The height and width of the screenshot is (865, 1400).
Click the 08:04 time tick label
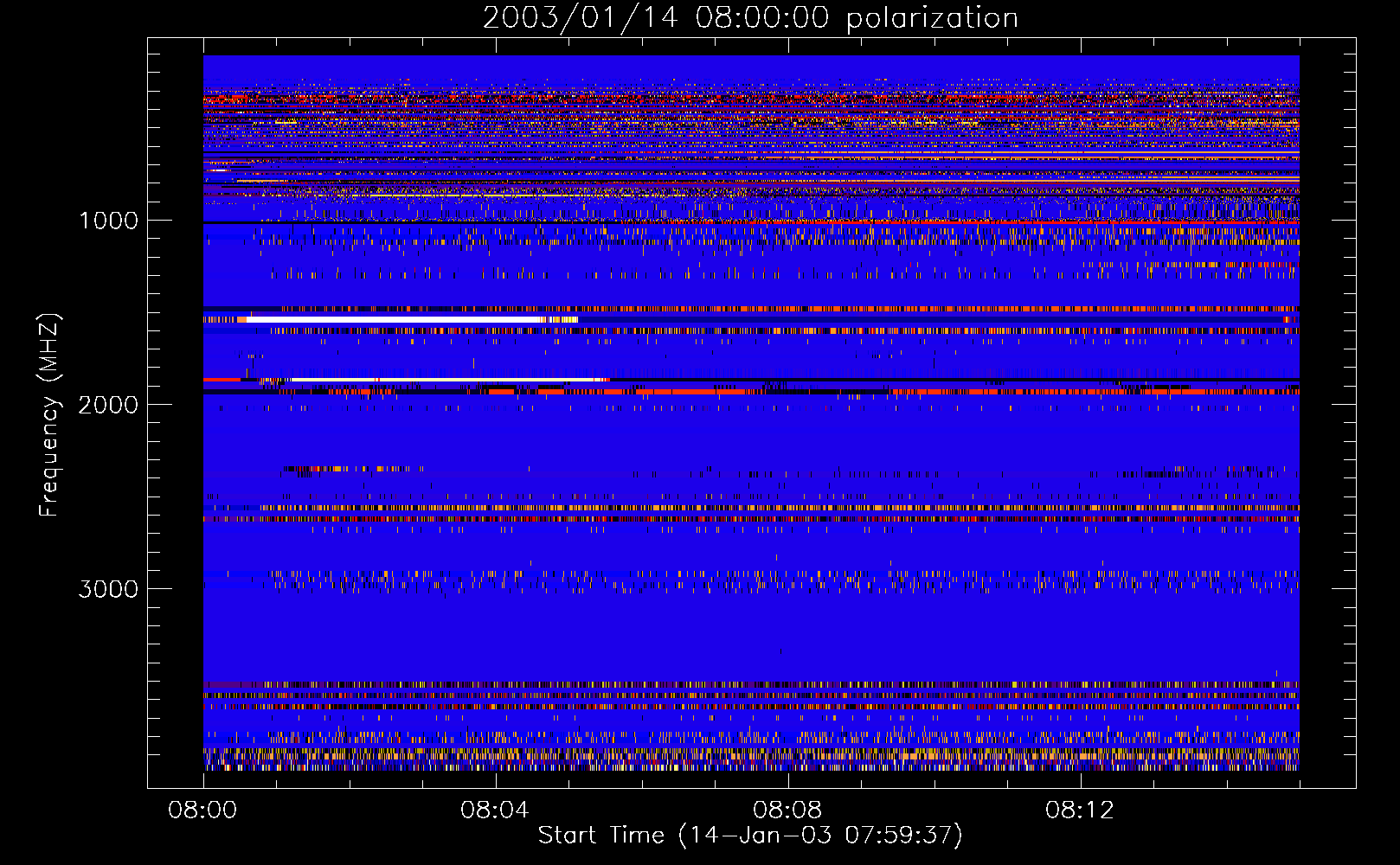[x=494, y=810]
